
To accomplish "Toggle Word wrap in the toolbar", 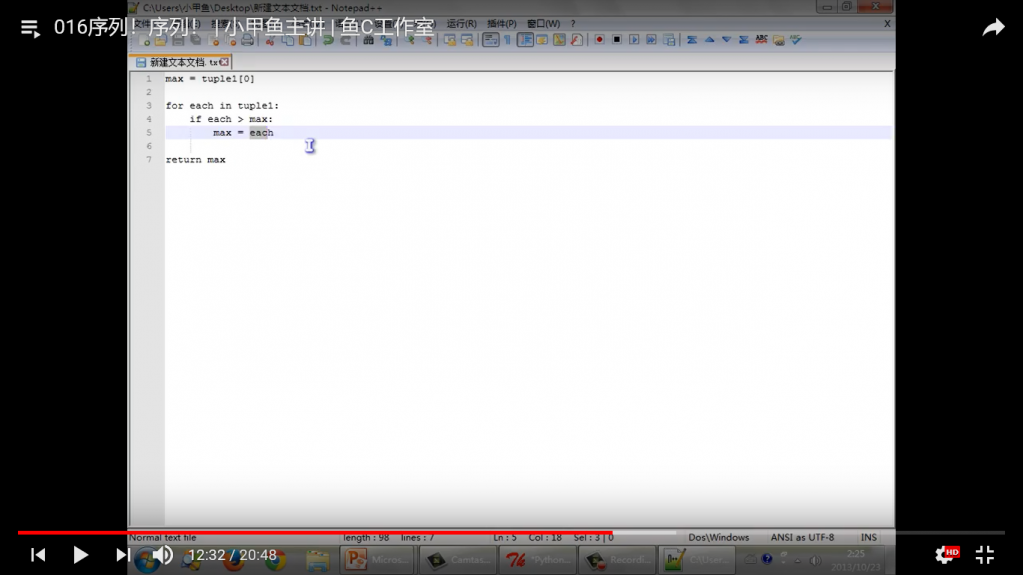I will 491,40.
